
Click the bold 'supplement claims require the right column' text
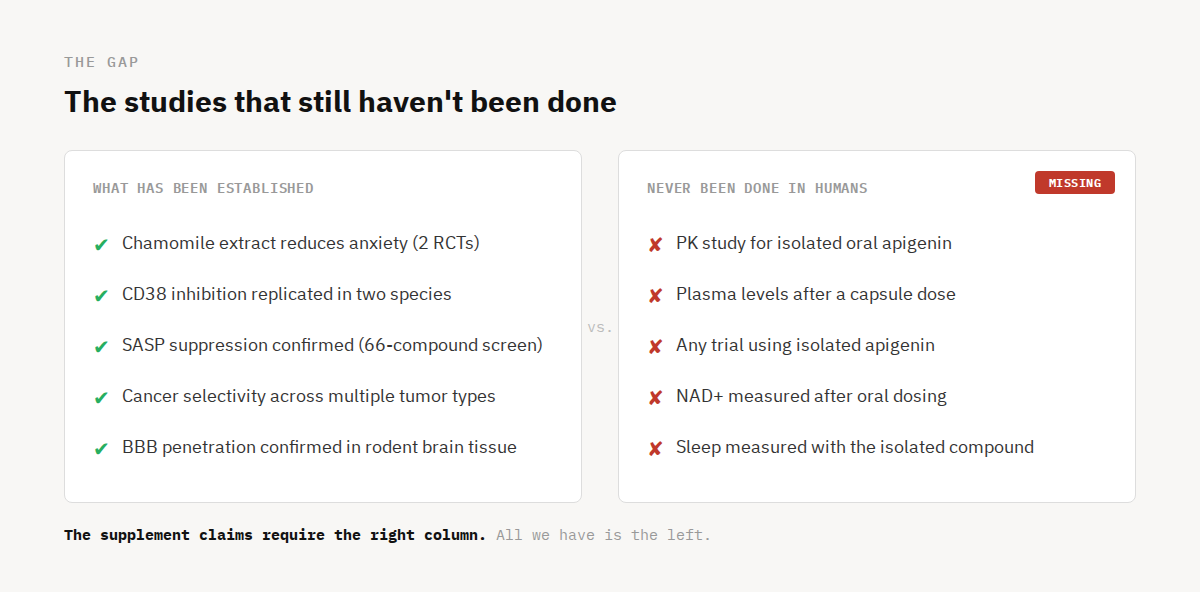275,535
